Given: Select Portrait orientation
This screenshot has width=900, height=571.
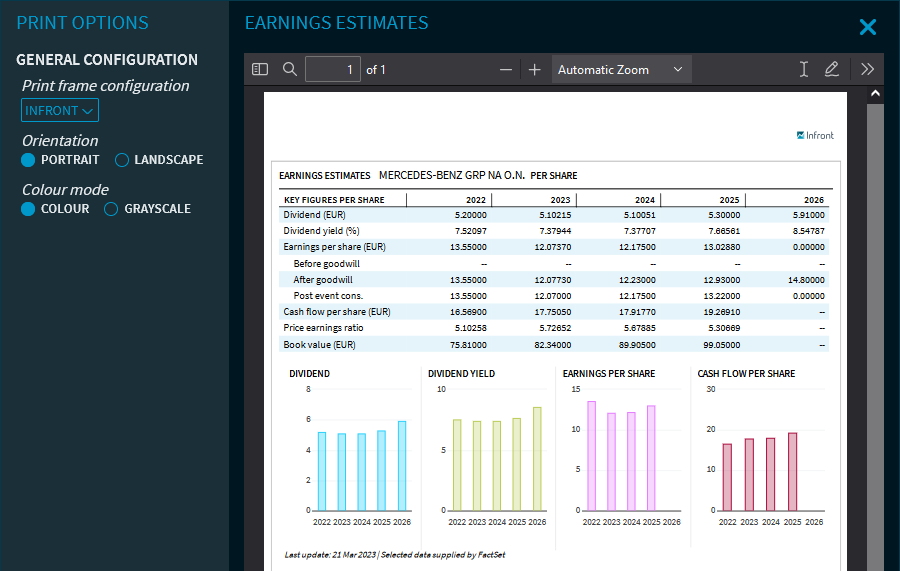Looking at the screenshot, I should 29,160.
